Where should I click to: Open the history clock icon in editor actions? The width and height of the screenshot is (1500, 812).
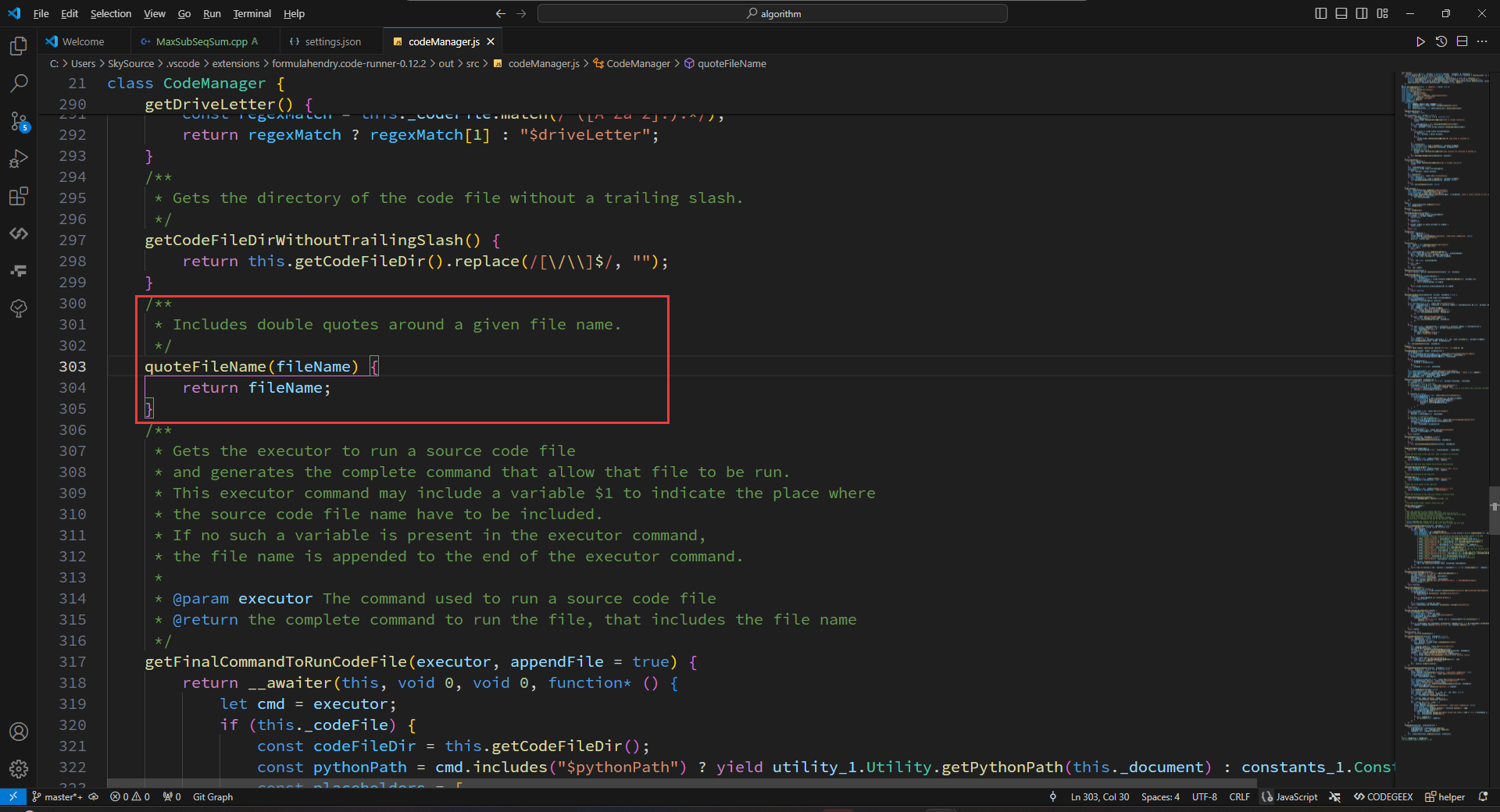tap(1441, 41)
